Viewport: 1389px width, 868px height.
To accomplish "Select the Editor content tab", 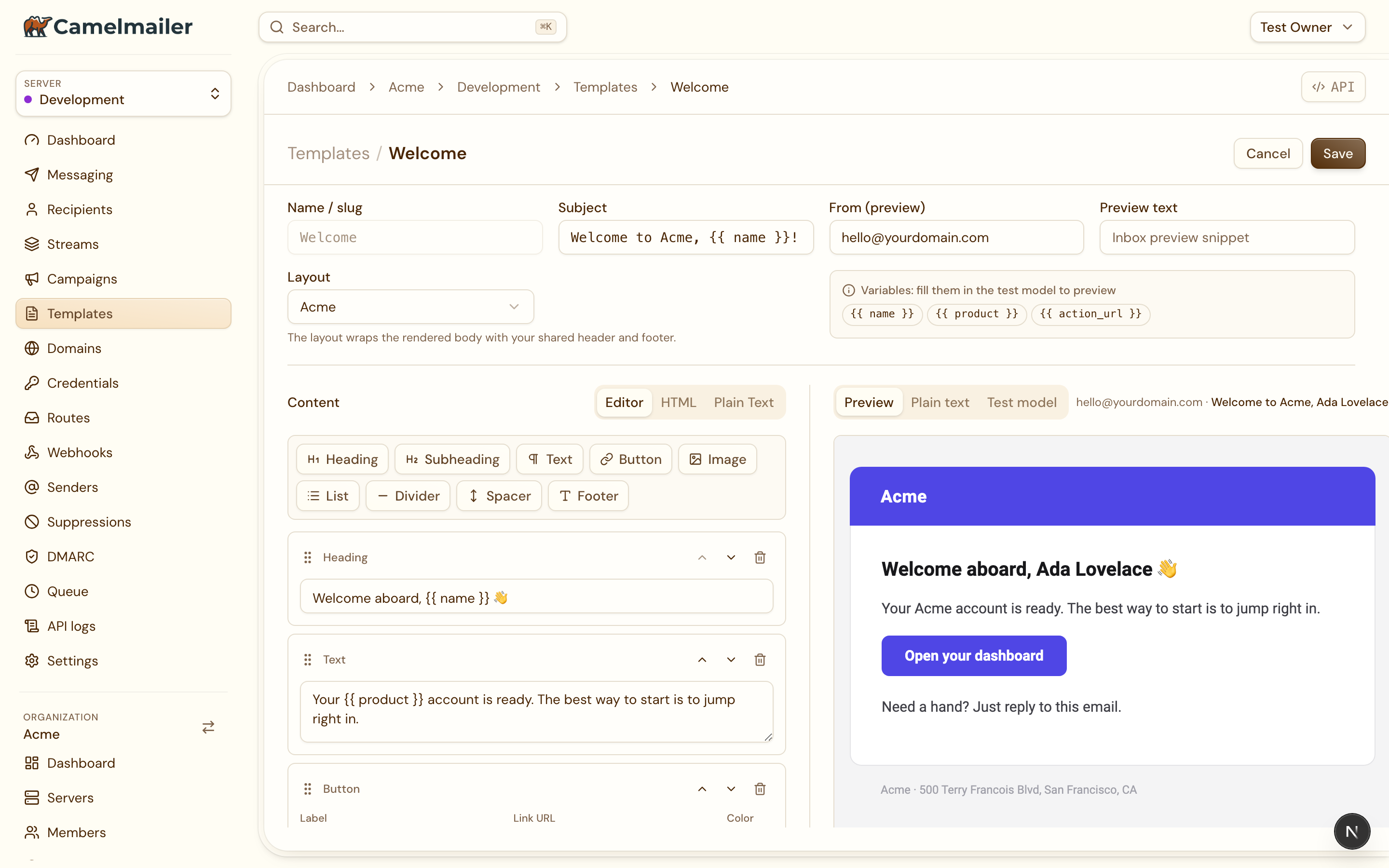I will pyautogui.click(x=624, y=403).
